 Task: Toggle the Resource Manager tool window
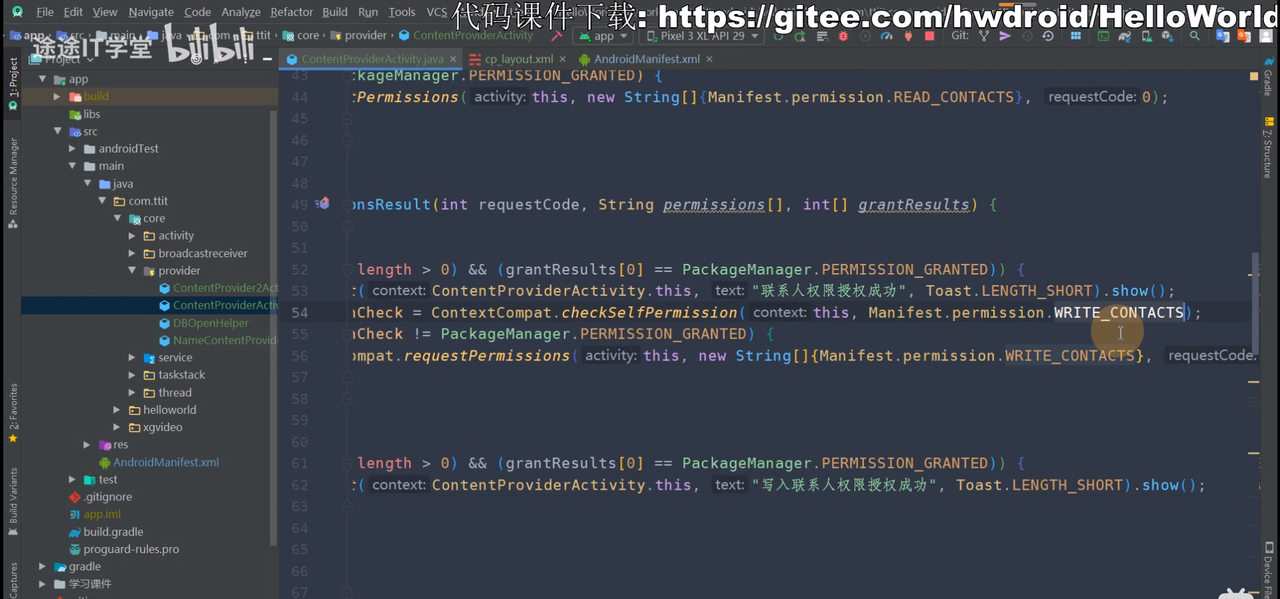pyautogui.click(x=13, y=183)
